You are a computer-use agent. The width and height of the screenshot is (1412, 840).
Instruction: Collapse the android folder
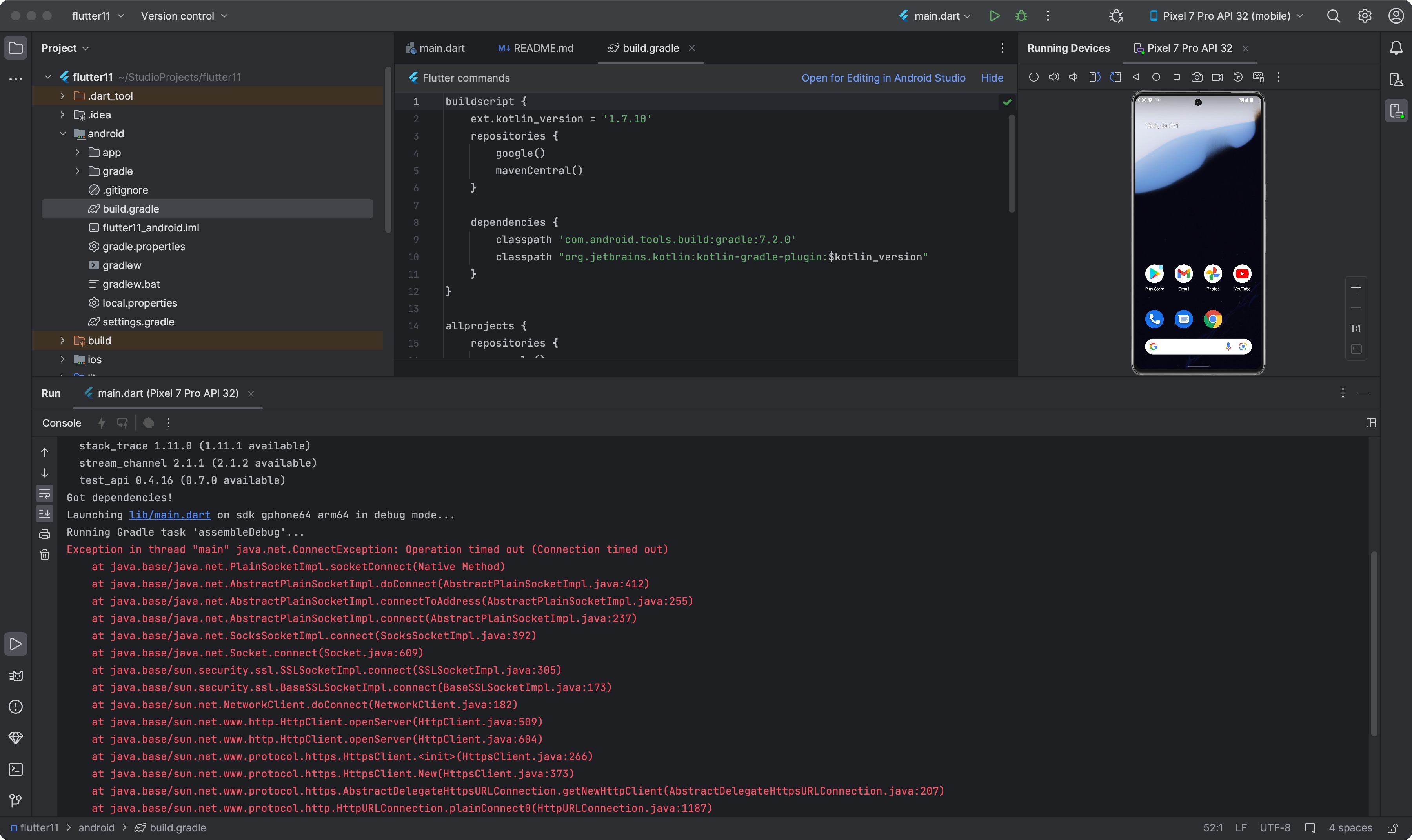click(62, 134)
